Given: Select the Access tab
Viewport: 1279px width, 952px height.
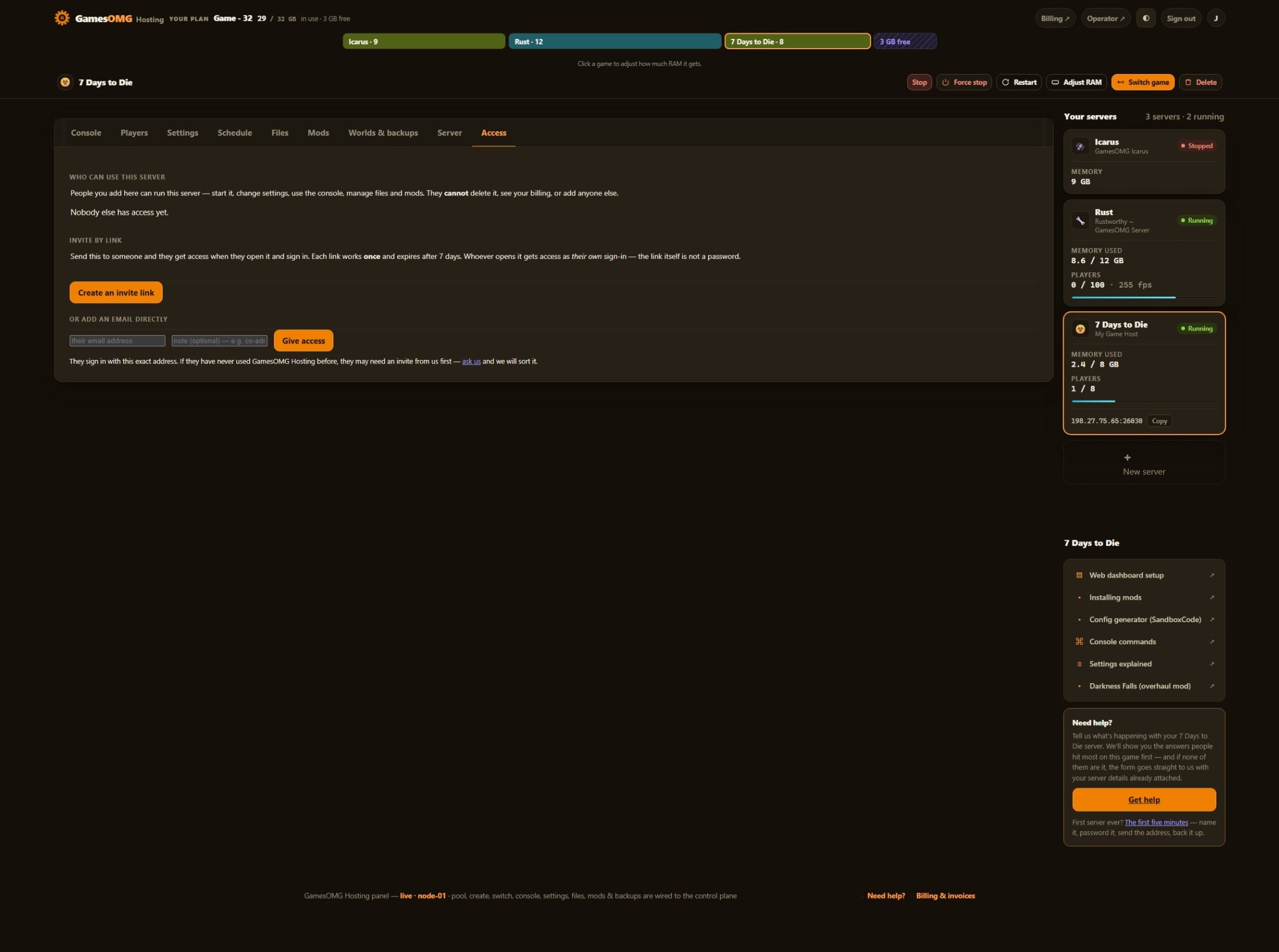Looking at the screenshot, I should point(494,133).
